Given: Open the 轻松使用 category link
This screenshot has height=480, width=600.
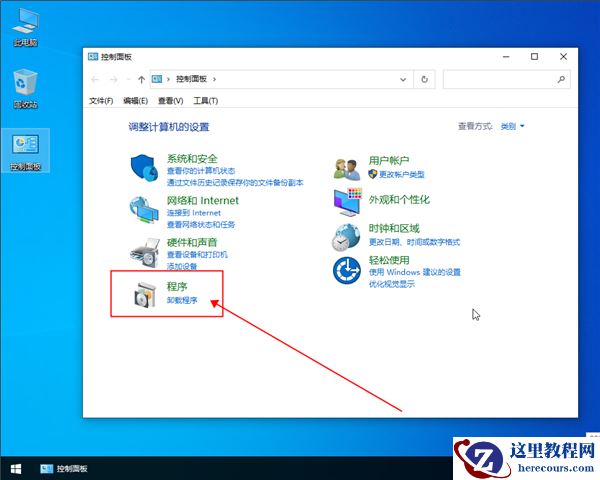Looking at the screenshot, I should (389, 260).
